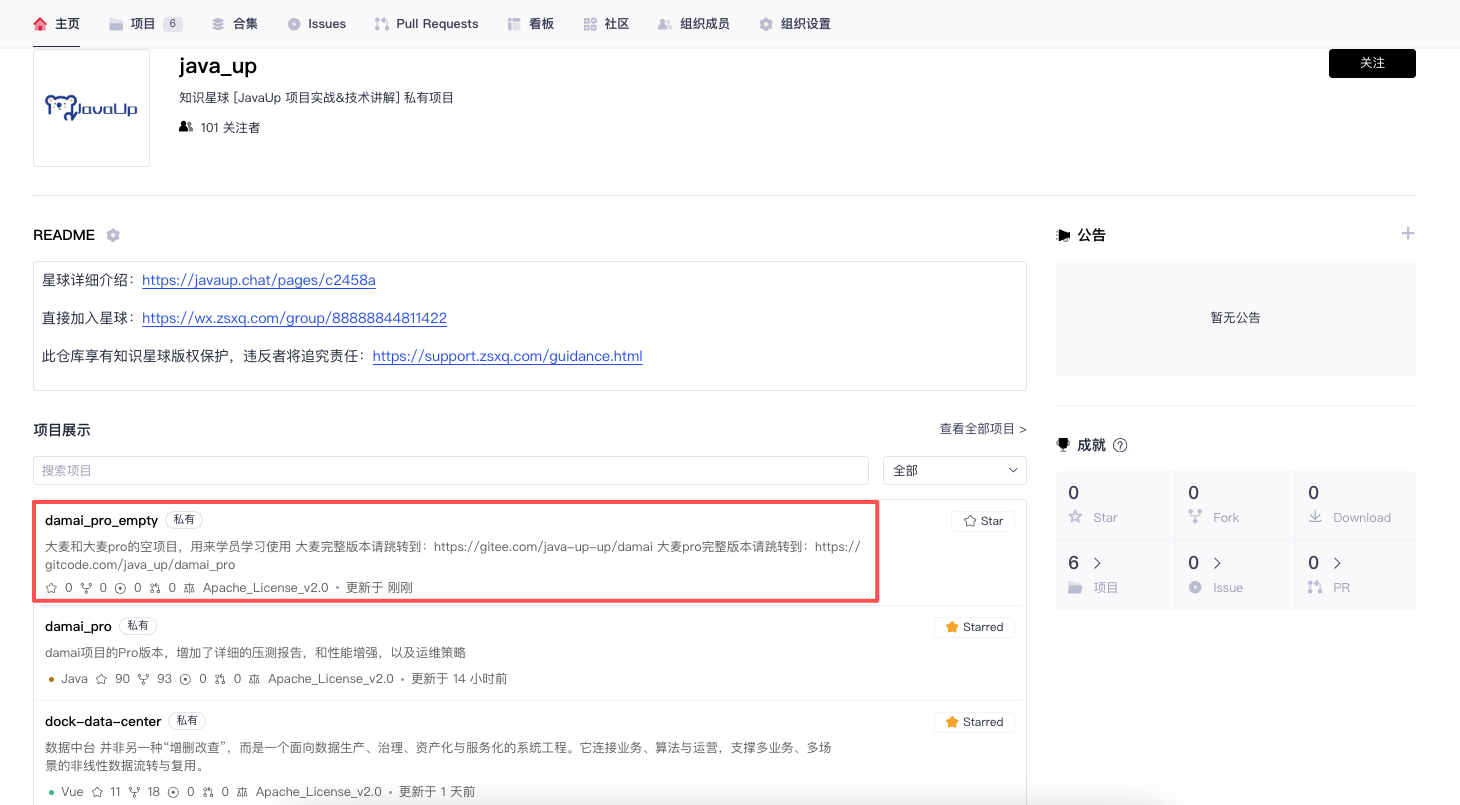Click the fork count icon of dock-data-center

134,792
